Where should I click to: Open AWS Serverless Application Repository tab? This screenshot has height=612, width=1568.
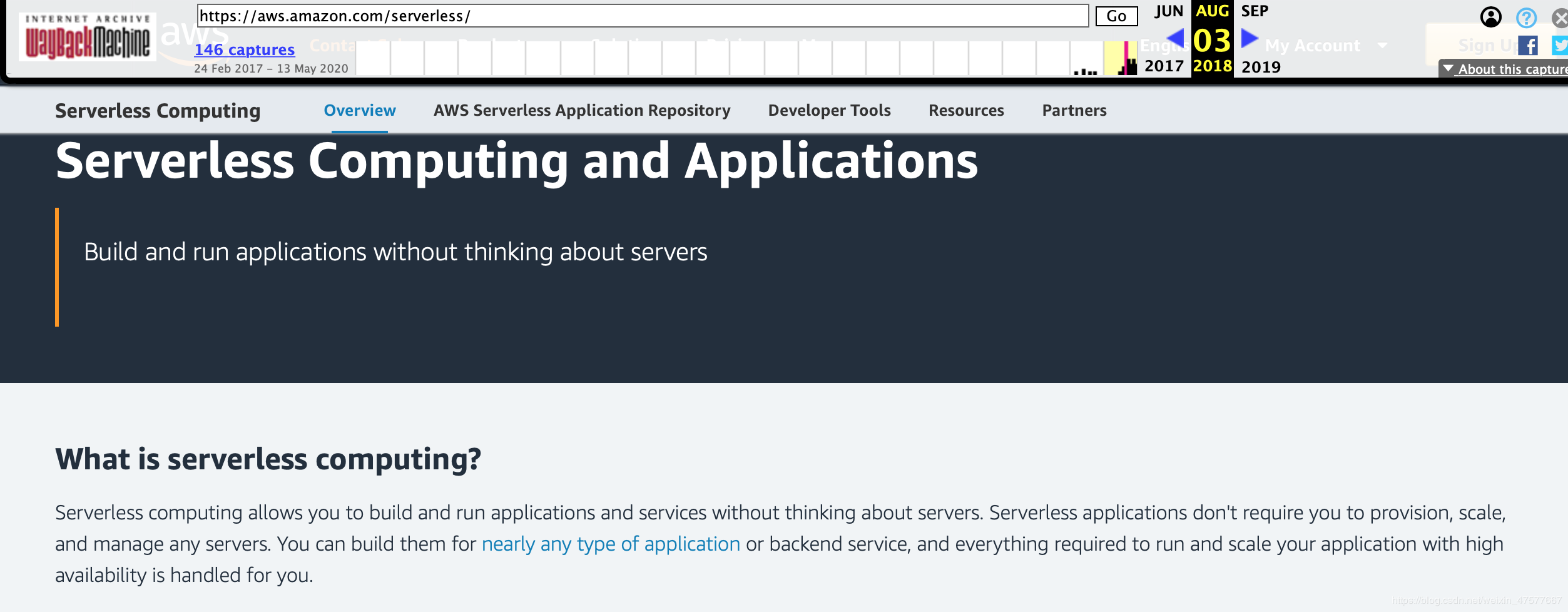tap(582, 110)
